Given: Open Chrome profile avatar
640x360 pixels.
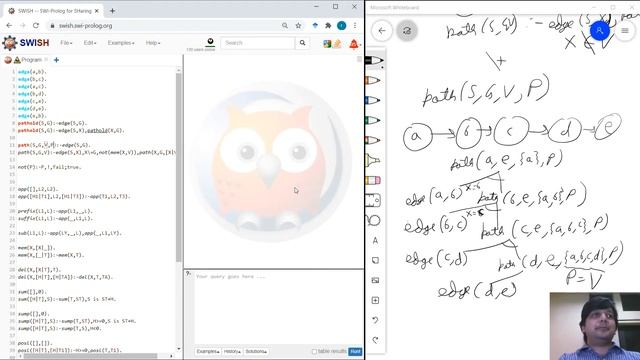Looking at the screenshot, I should [x=342, y=25].
